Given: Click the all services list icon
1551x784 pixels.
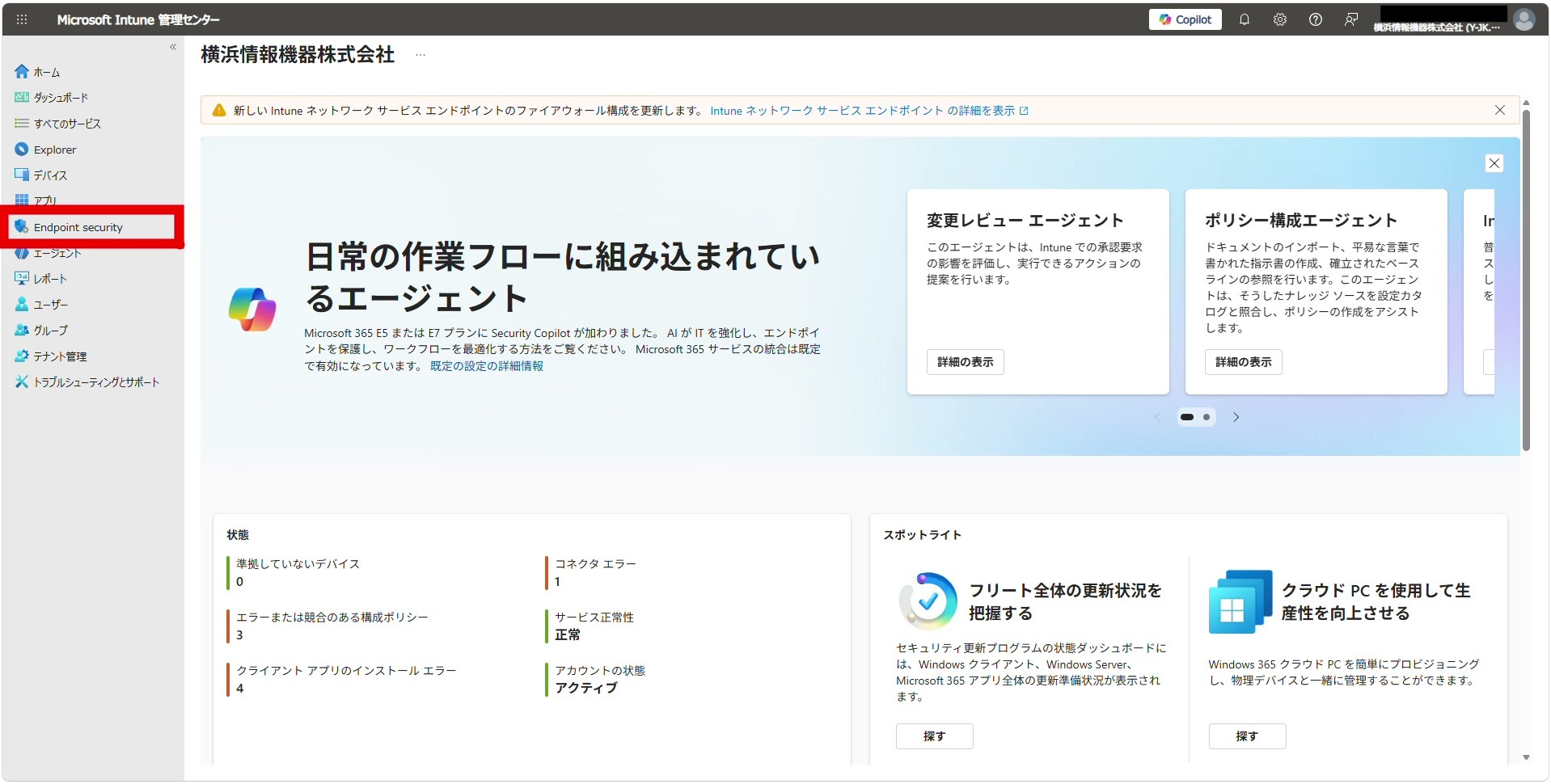Looking at the screenshot, I should coord(22,123).
